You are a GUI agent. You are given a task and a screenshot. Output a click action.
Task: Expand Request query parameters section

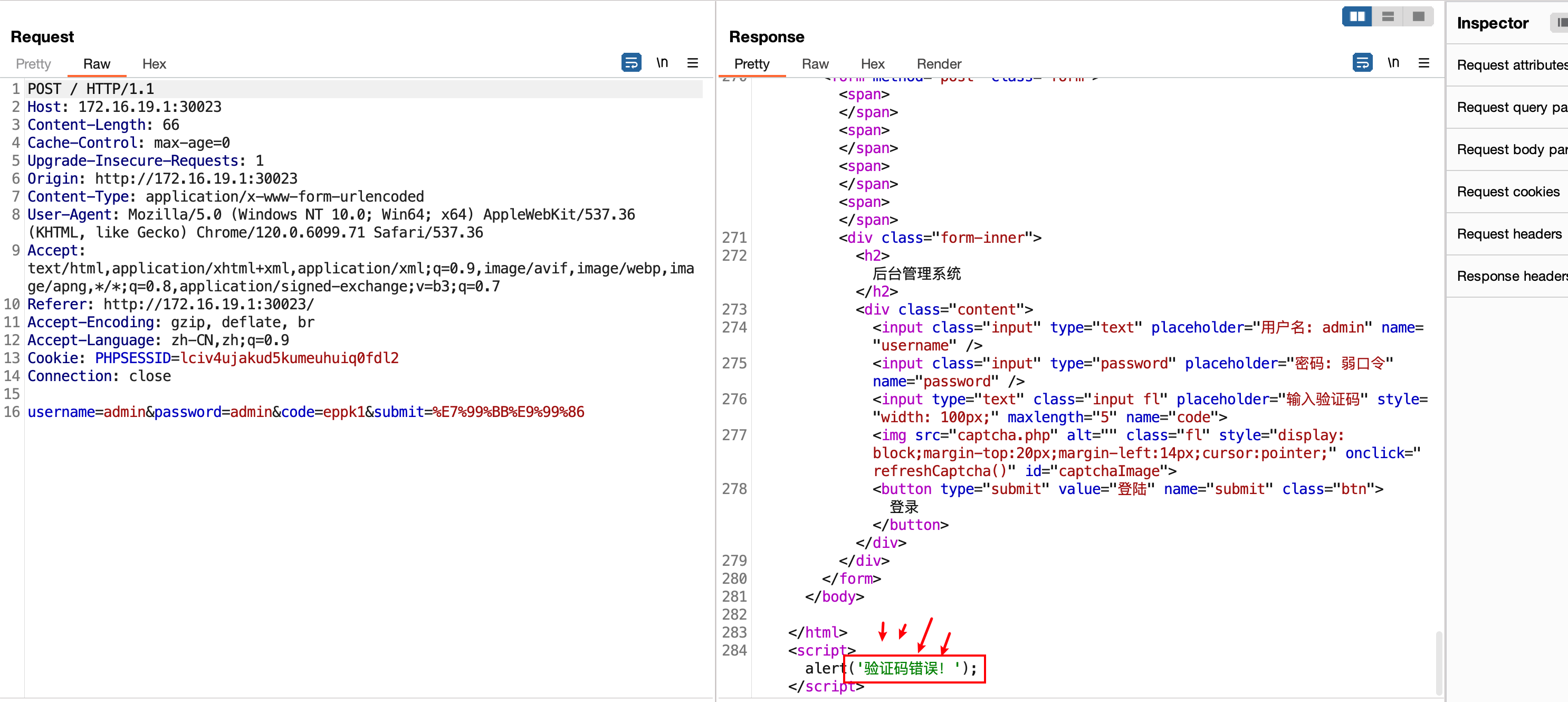tap(1507, 107)
